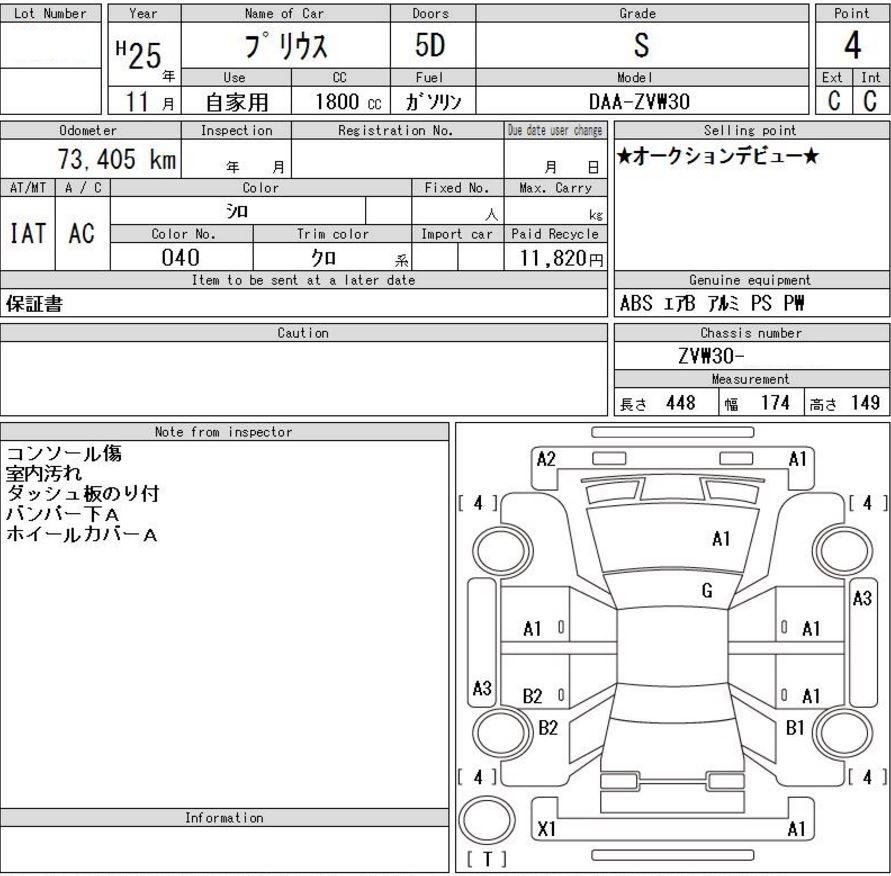Click the interior grade C under Int
Image resolution: width=891 pixels, height=876 pixels.
click(x=869, y=101)
